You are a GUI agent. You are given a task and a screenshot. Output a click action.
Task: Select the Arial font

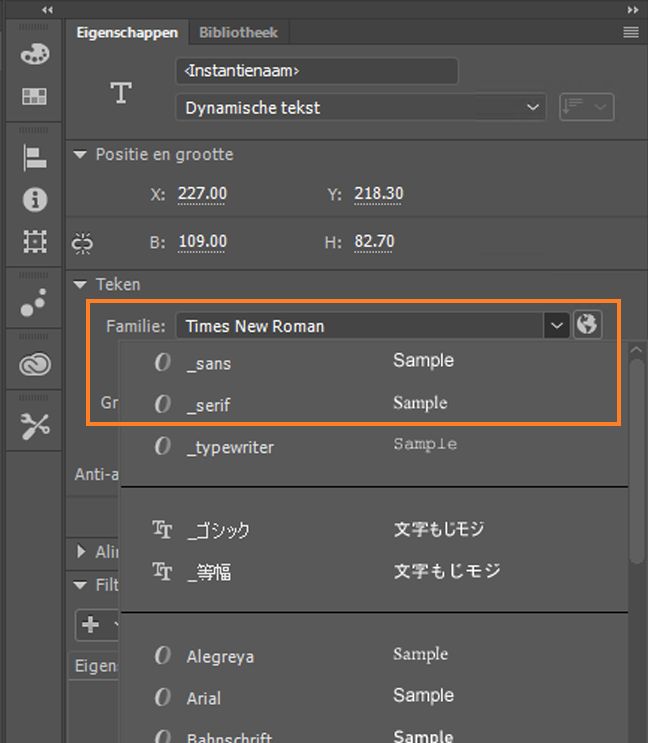coord(374,698)
